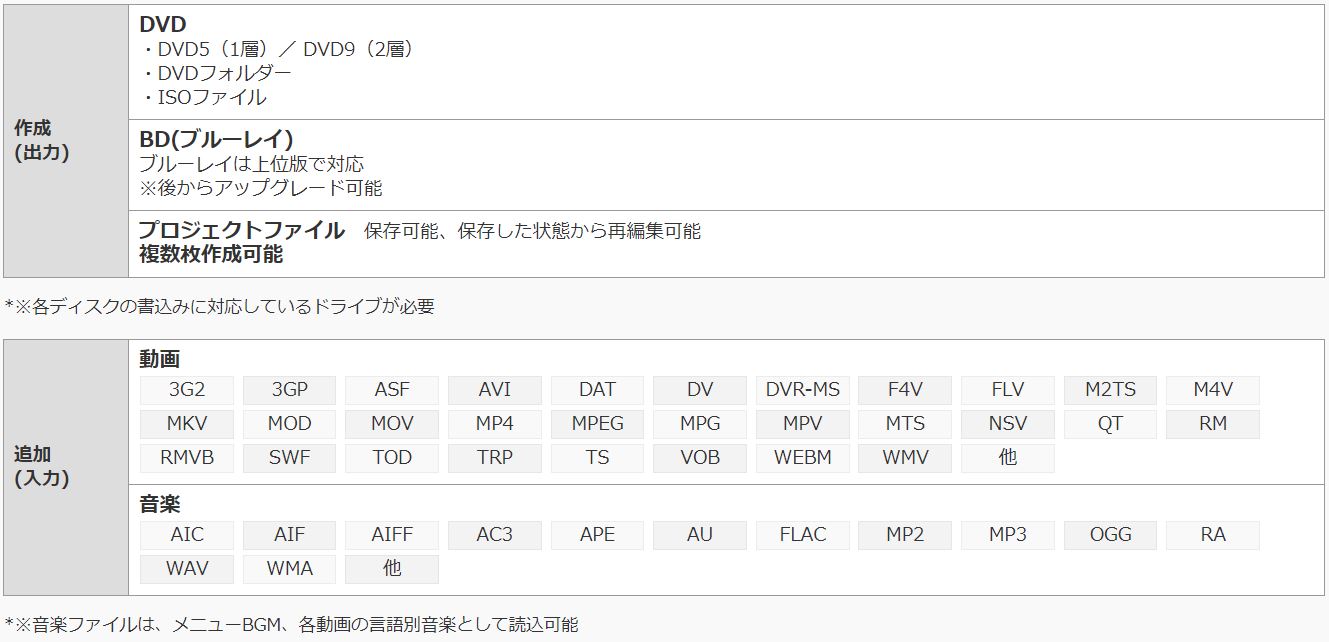The width and height of the screenshot is (1329, 642).
Task: Click the DVDフォルダー item
Action: click(216, 73)
